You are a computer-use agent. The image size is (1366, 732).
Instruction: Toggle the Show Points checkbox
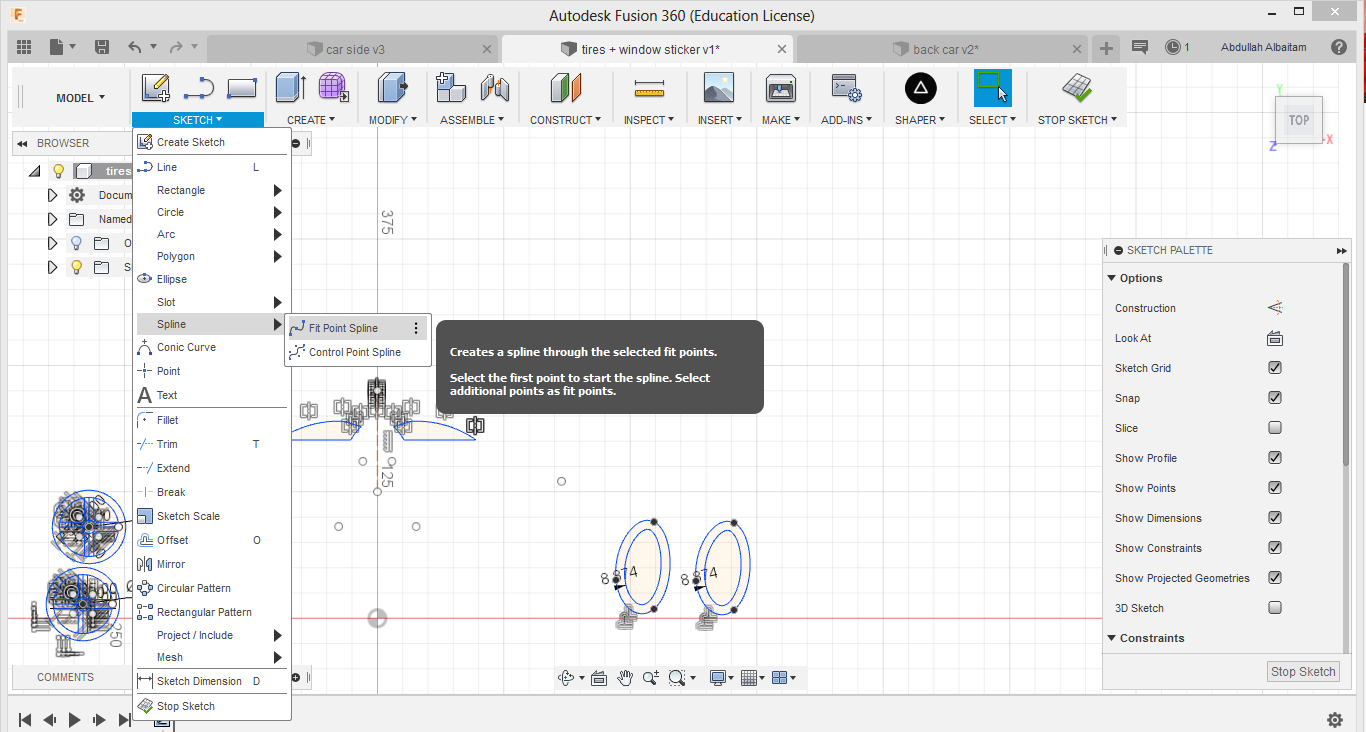point(1275,488)
